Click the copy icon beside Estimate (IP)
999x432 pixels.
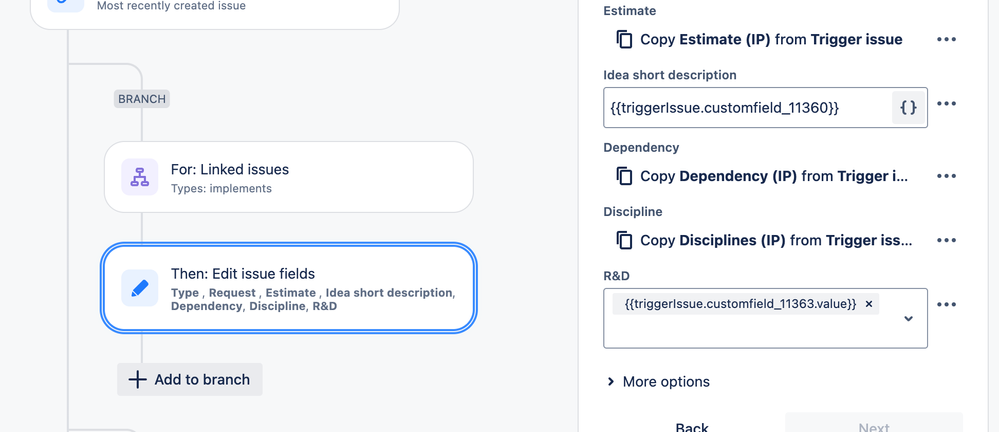pos(624,40)
